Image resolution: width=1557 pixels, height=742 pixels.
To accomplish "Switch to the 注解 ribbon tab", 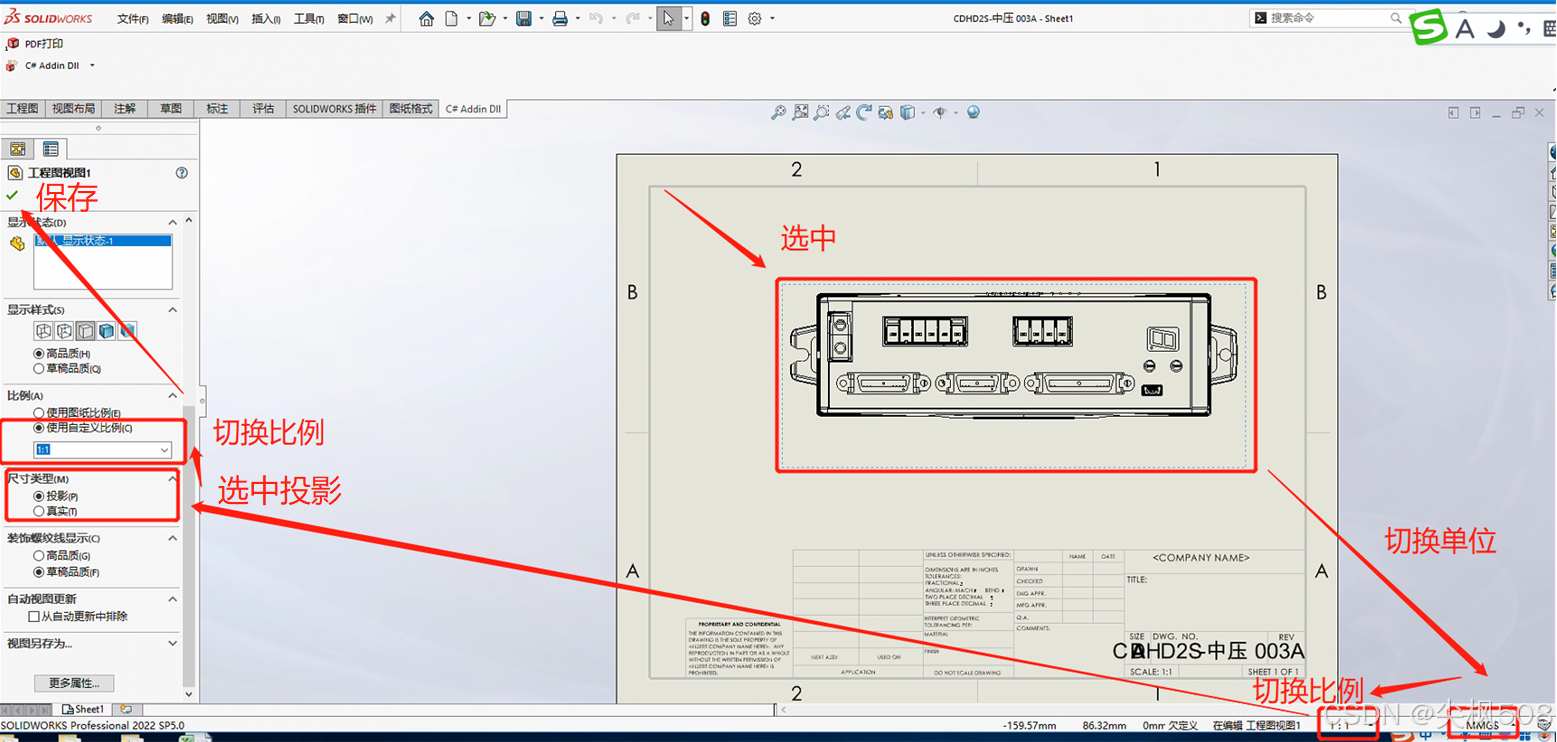I will pyautogui.click(x=125, y=109).
